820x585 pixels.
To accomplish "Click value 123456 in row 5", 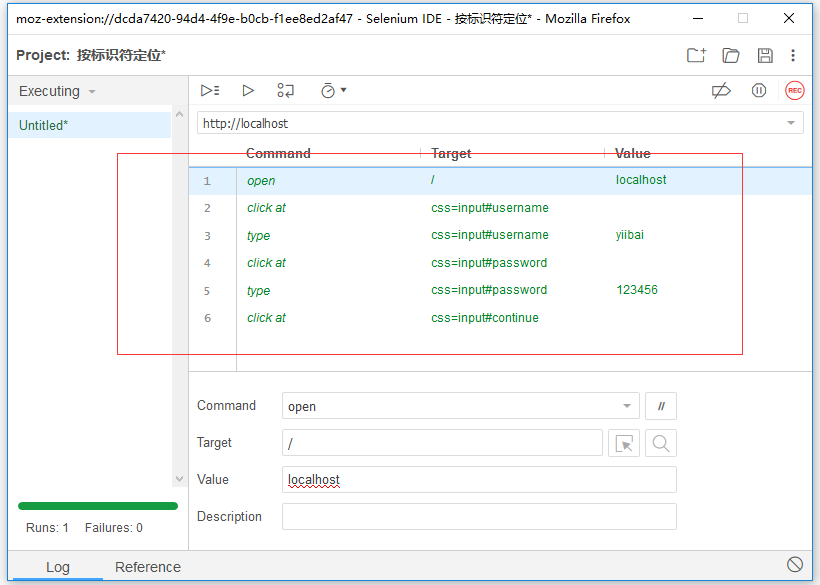I will (636, 290).
